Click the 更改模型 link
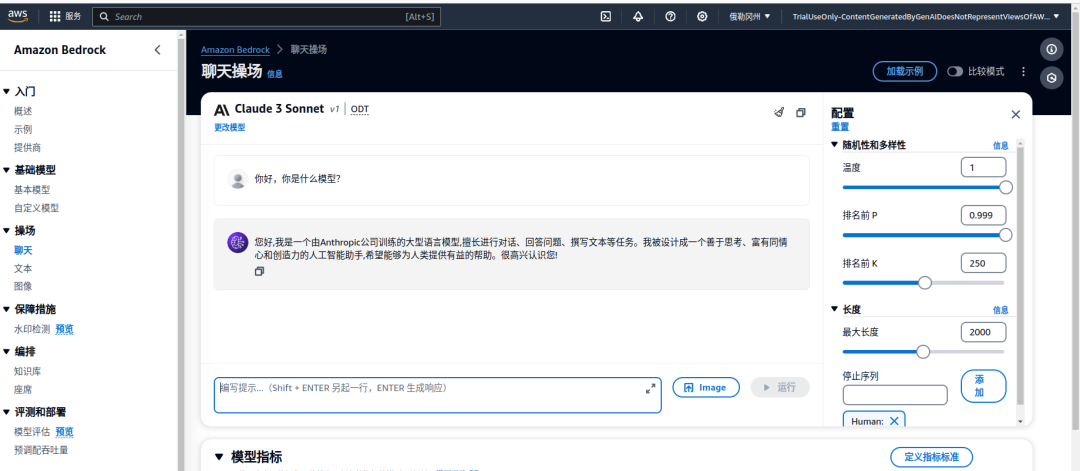 tap(229, 128)
